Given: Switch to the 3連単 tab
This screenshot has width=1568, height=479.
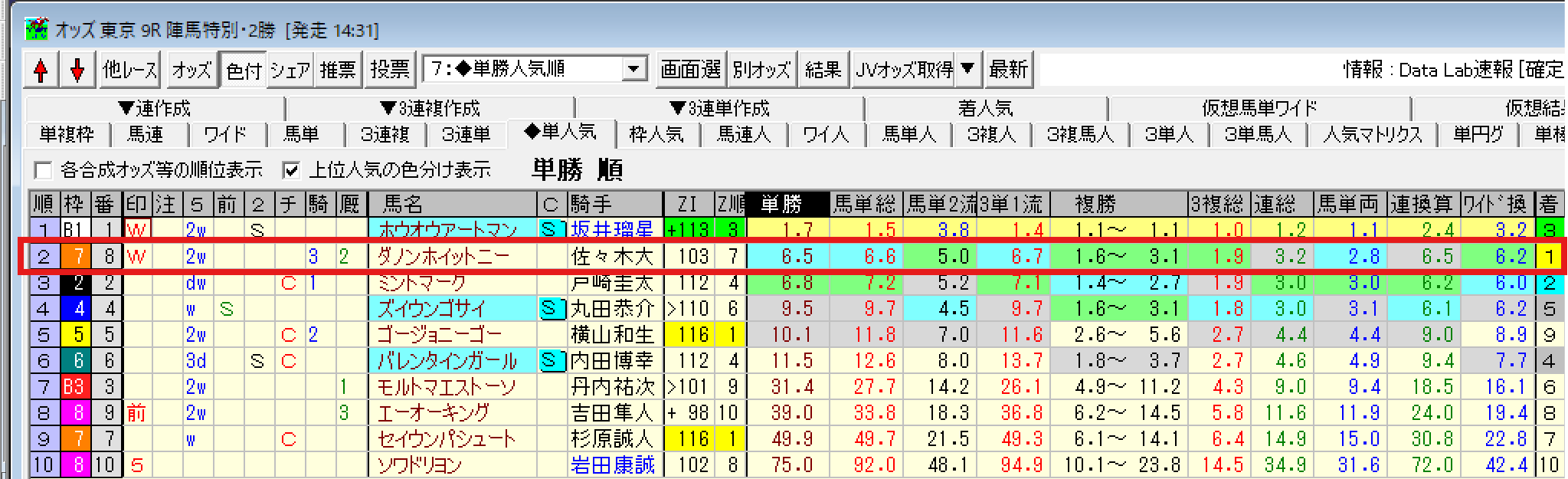Looking at the screenshot, I should [x=466, y=135].
